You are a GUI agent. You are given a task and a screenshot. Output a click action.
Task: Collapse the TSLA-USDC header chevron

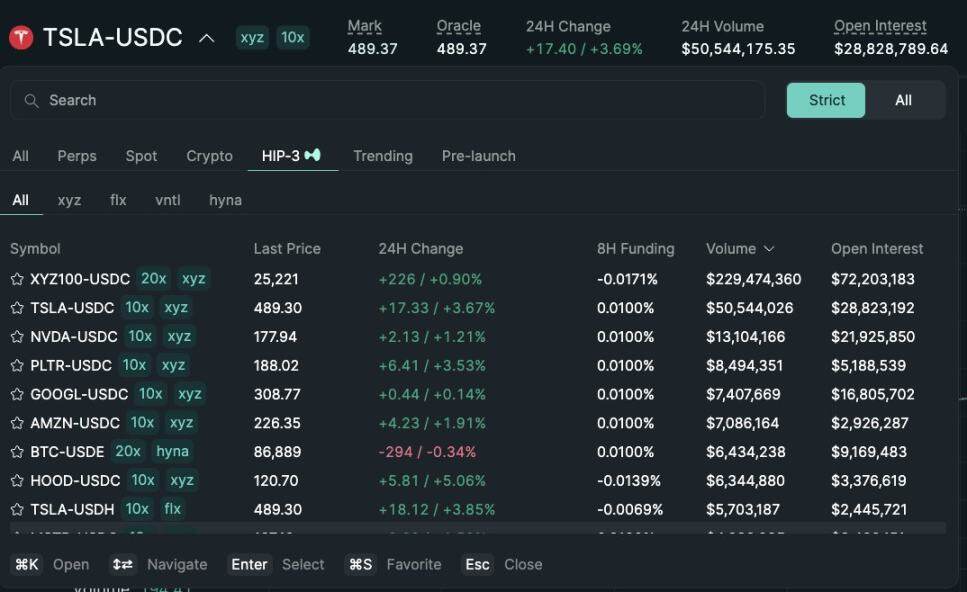[206, 36]
